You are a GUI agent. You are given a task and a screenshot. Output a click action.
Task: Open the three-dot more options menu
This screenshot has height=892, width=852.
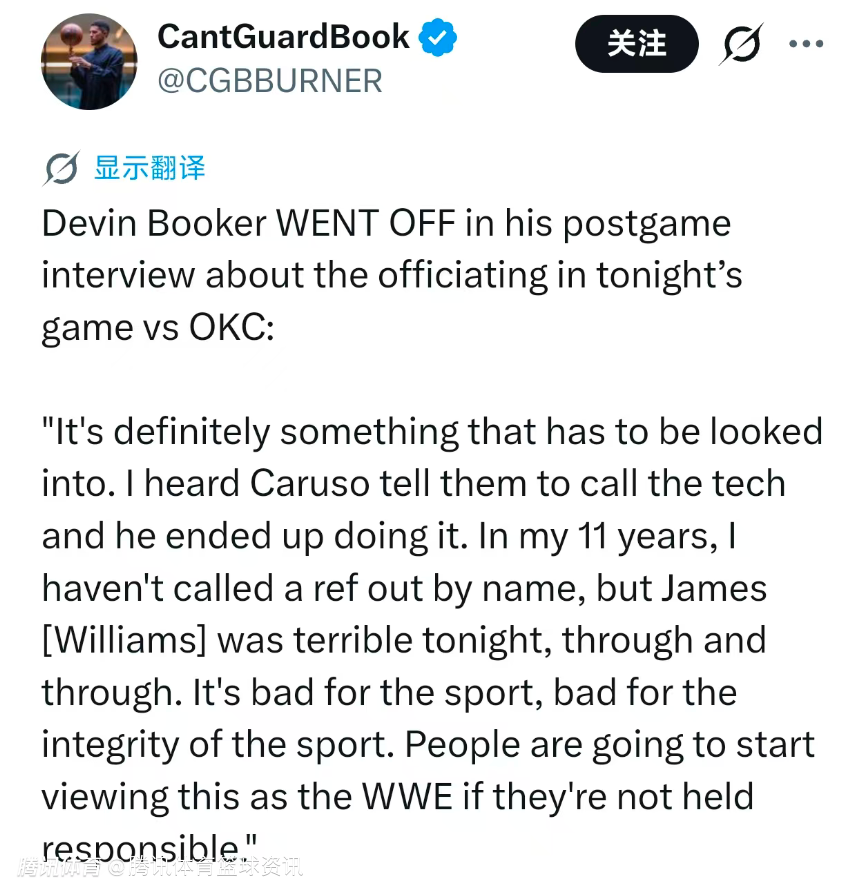[806, 44]
